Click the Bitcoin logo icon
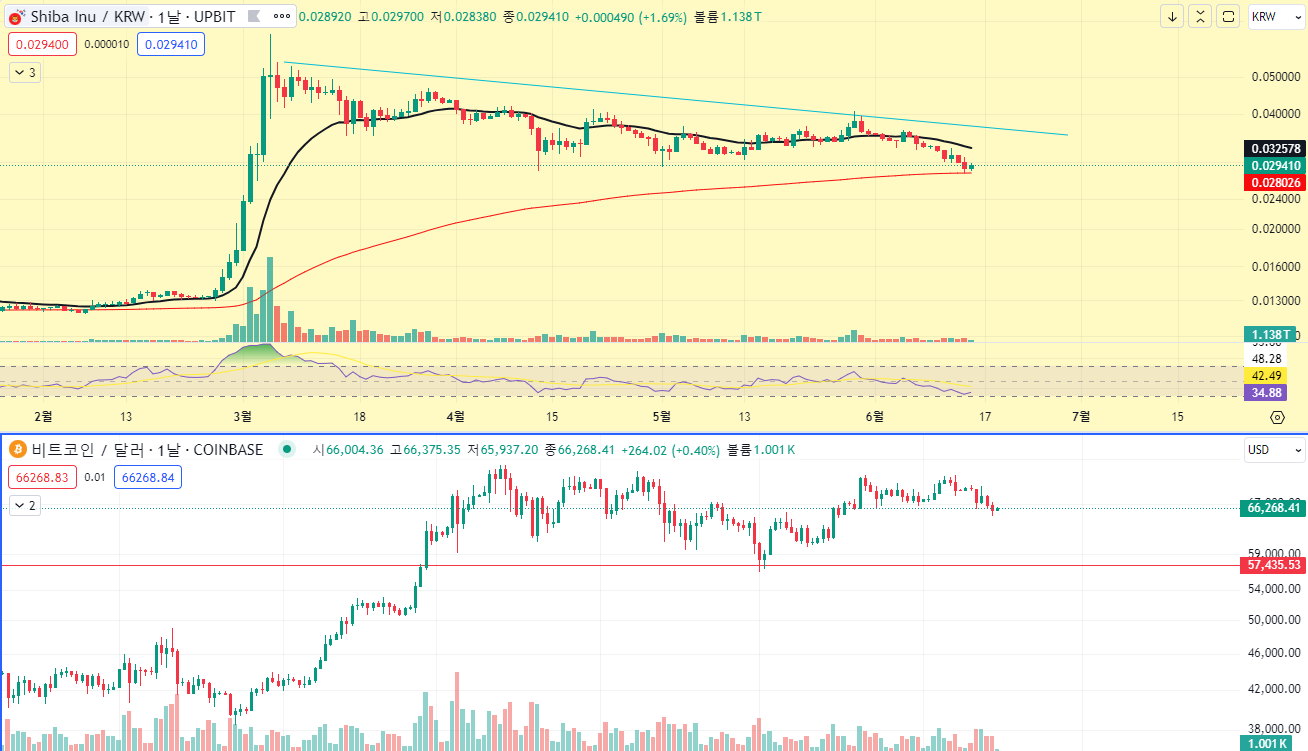Viewport: 1308px width, 751px height. click(16, 450)
